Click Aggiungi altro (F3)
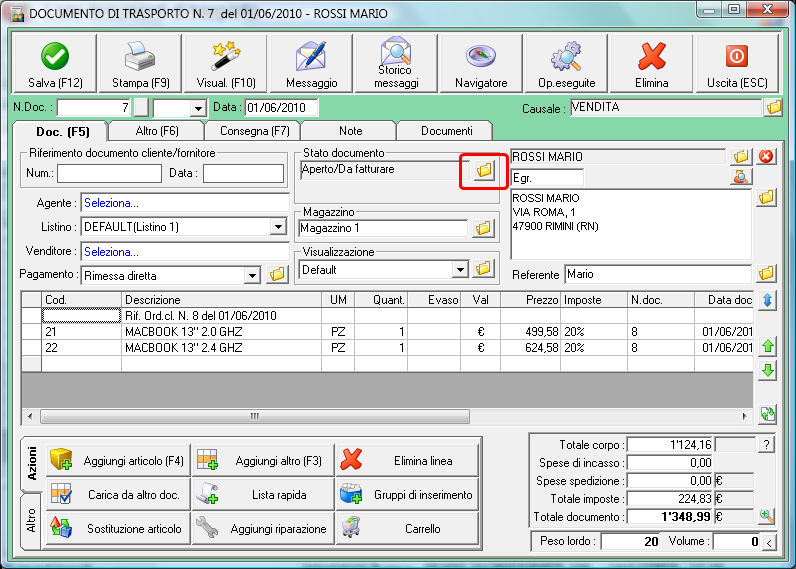 click(263, 461)
